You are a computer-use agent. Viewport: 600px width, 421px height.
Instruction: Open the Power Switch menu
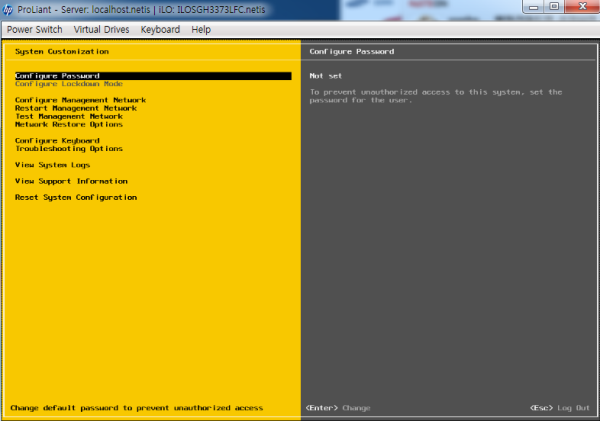pos(34,29)
